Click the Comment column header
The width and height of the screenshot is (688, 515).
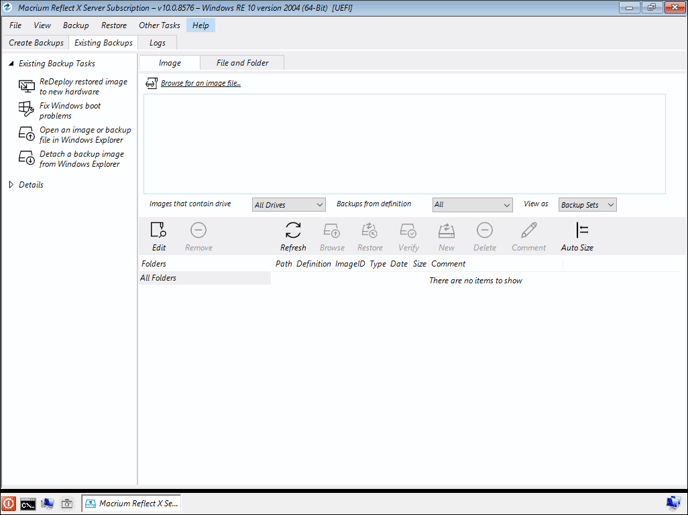pos(496,264)
